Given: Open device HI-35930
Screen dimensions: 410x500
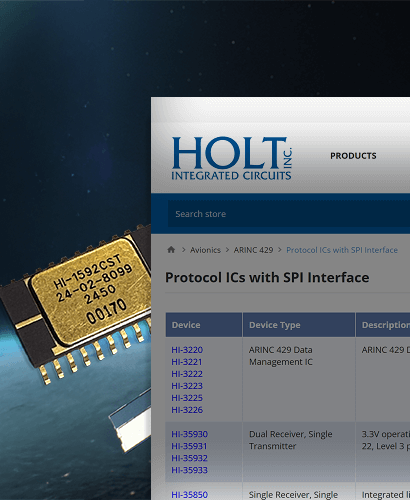Looking at the screenshot, I should 190,434.
